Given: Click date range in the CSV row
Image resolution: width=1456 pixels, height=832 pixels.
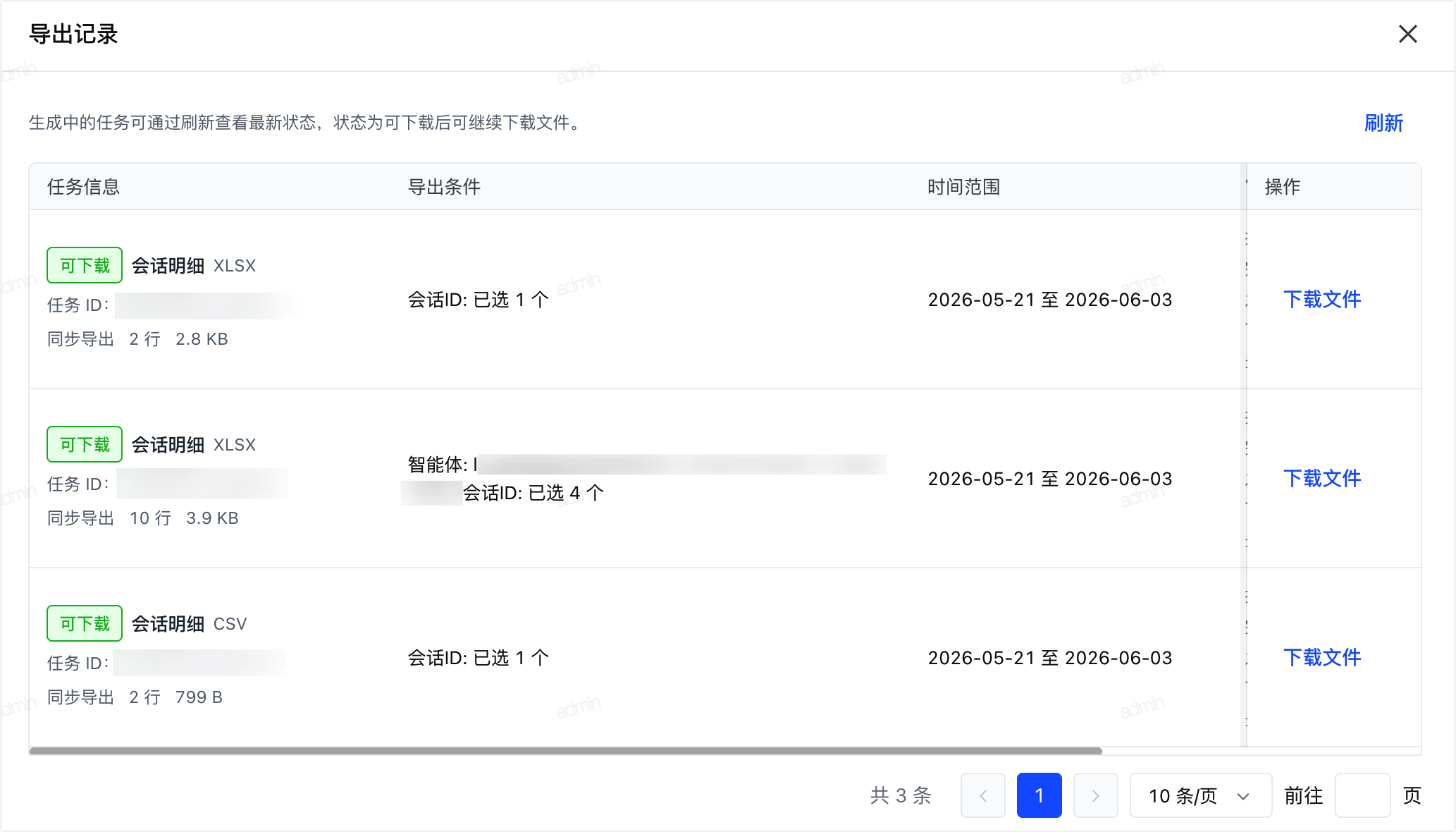Looking at the screenshot, I should click(1050, 658).
